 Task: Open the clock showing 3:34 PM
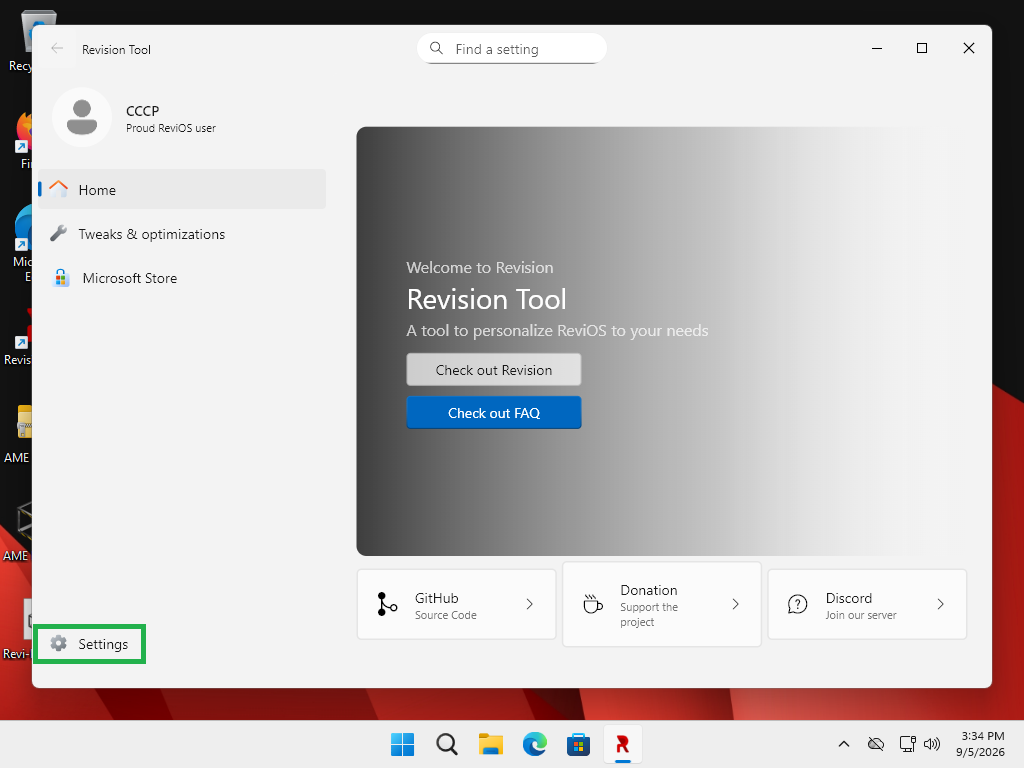(x=981, y=744)
